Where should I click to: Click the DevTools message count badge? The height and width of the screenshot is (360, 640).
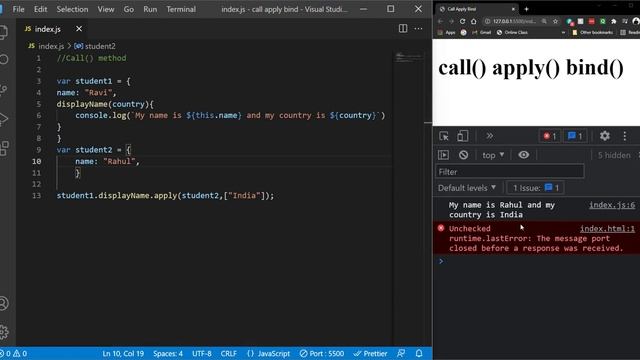[575, 136]
